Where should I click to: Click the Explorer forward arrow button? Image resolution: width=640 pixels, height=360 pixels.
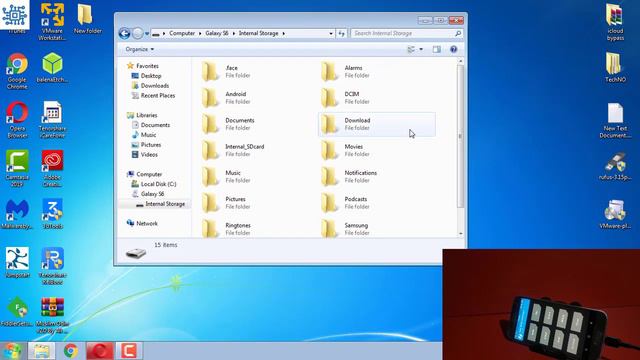pos(138,33)
